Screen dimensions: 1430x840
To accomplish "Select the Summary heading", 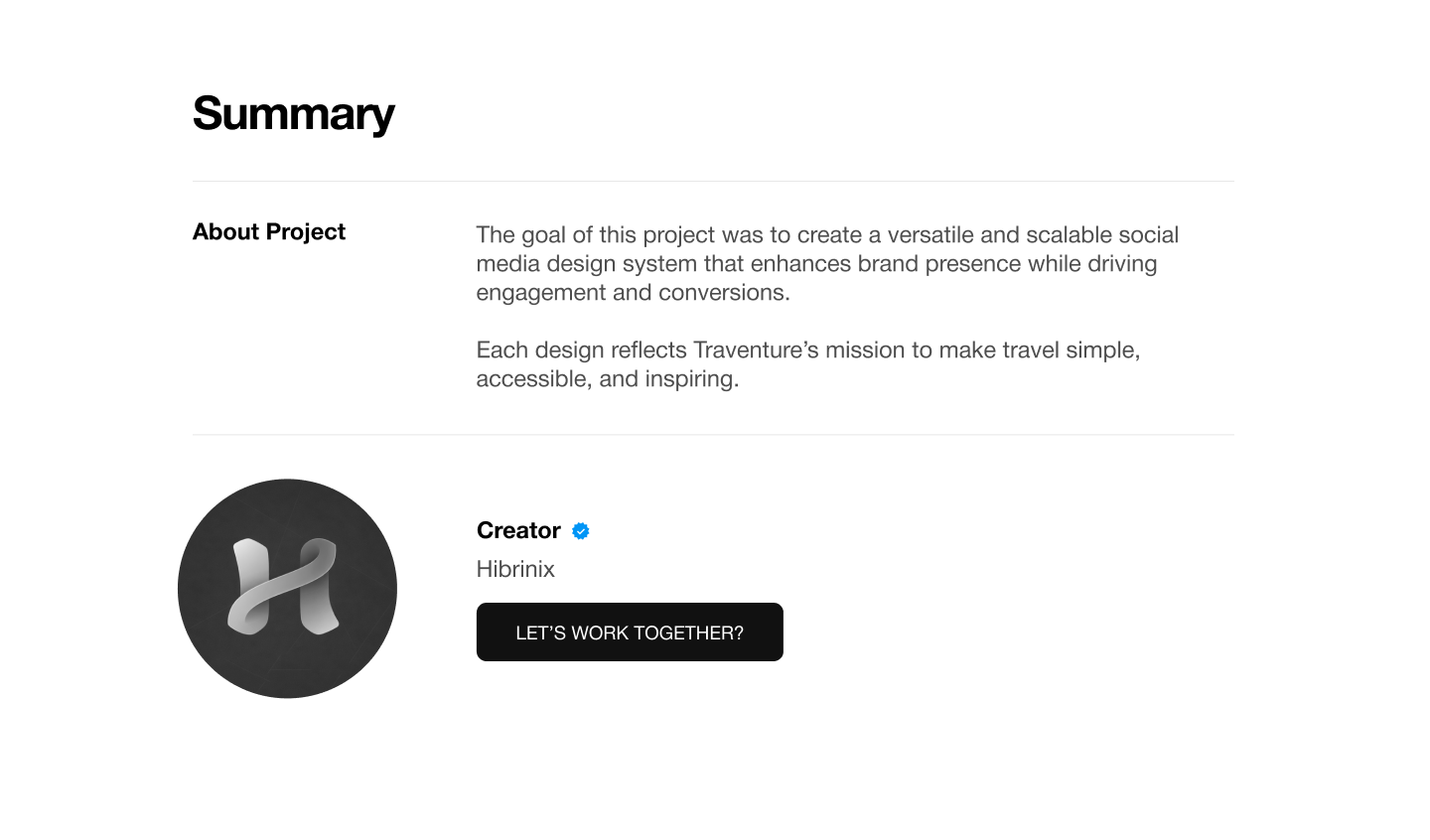I will [x=293, y=113].
